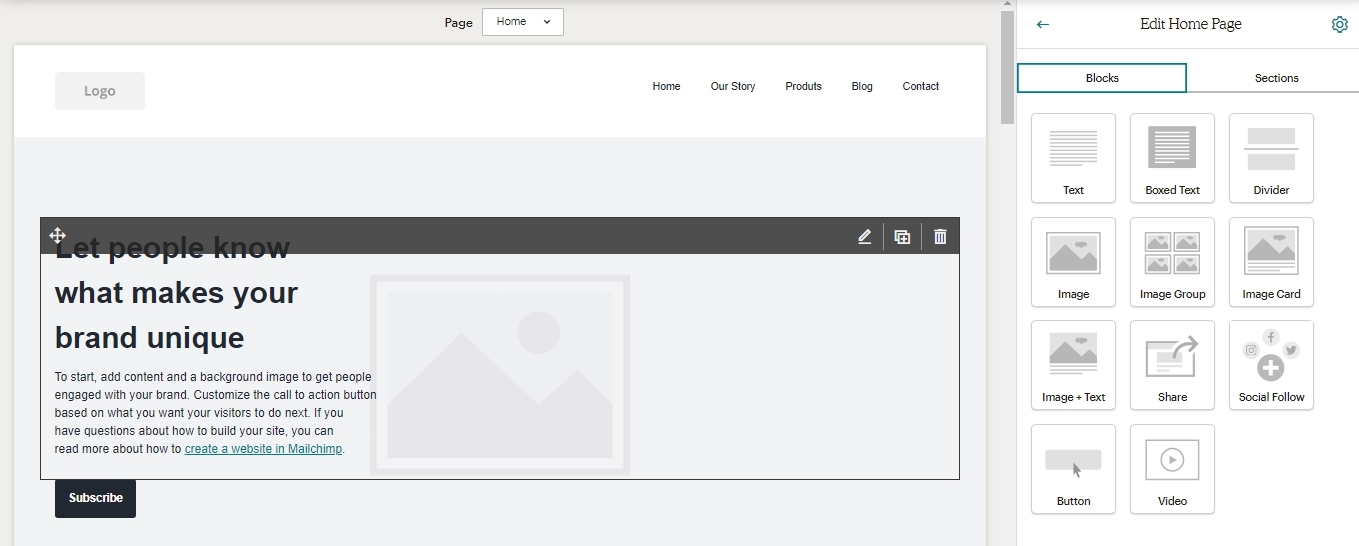
Task: Add a Text block
Action: [1073, 158]
